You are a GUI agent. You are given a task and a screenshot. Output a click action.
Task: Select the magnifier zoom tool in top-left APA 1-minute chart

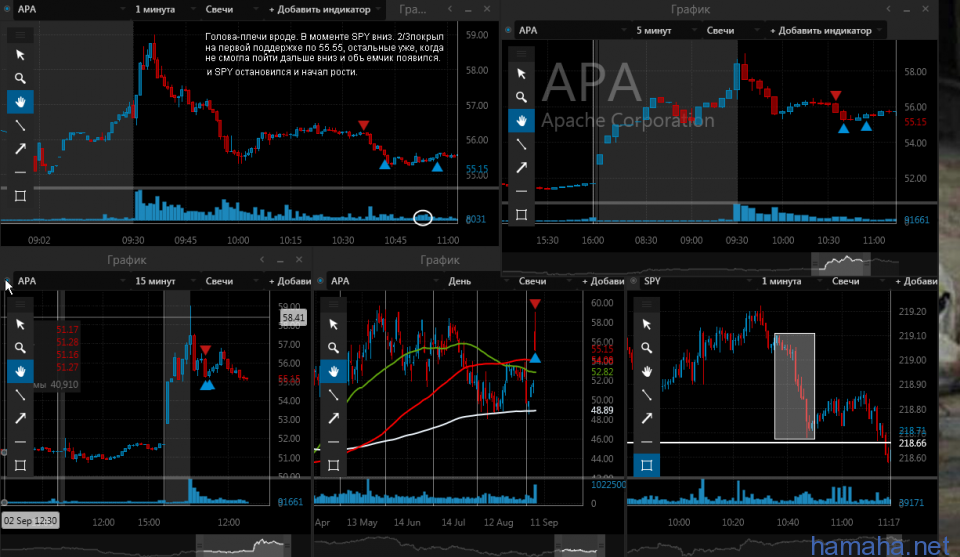click(20, 78)
